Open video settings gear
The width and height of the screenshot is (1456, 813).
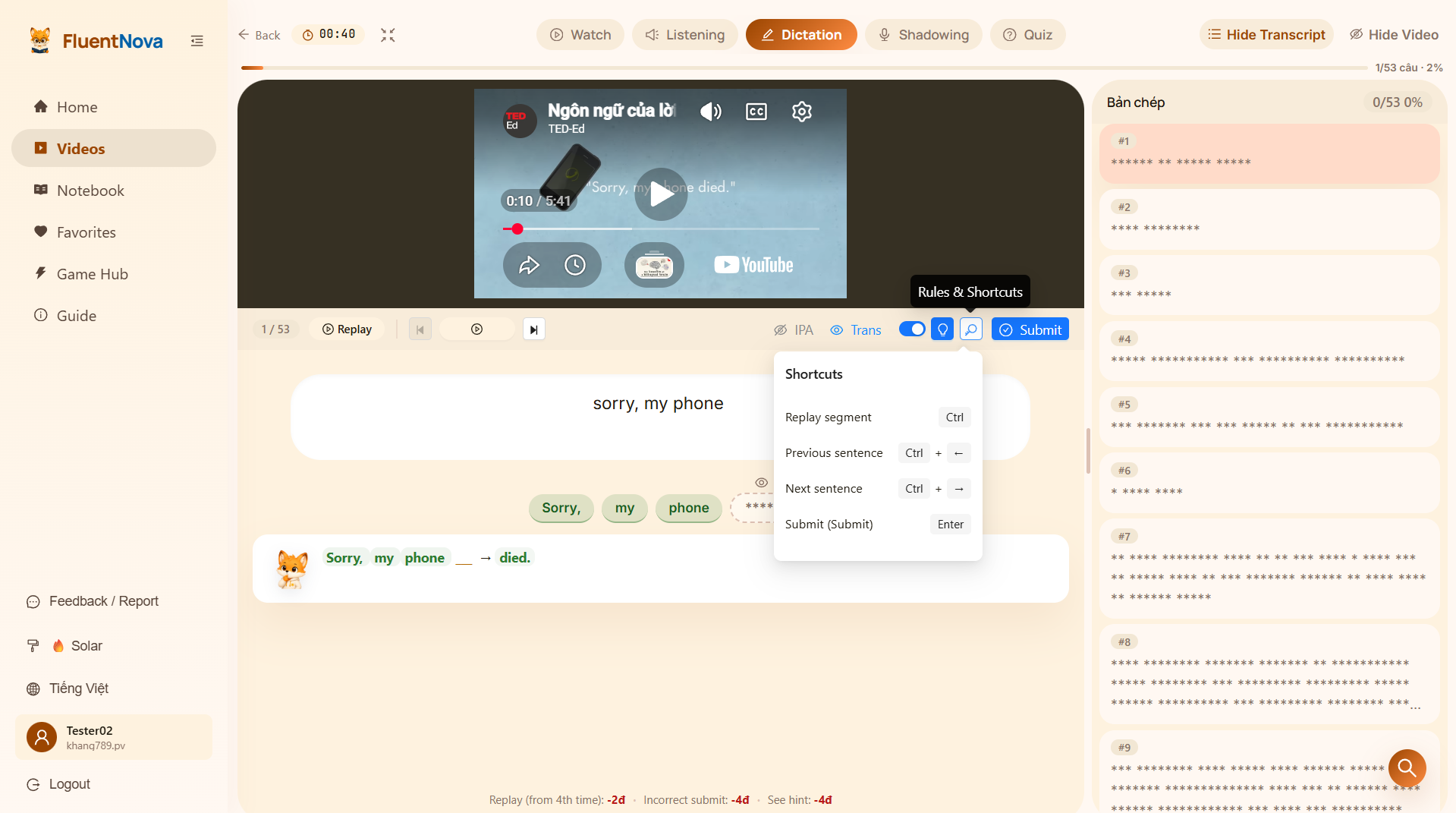(x=802, y=112)
